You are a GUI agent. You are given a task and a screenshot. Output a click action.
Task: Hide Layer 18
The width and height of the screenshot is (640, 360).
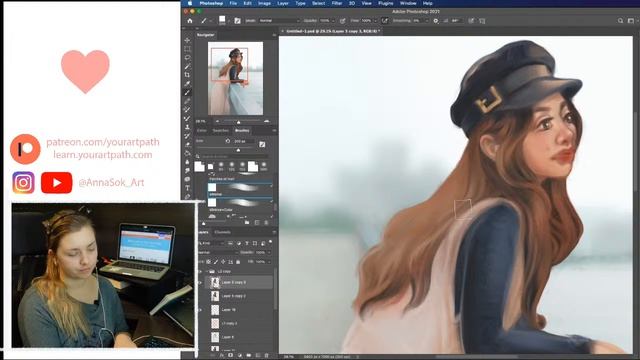click(x=200, y=310)
